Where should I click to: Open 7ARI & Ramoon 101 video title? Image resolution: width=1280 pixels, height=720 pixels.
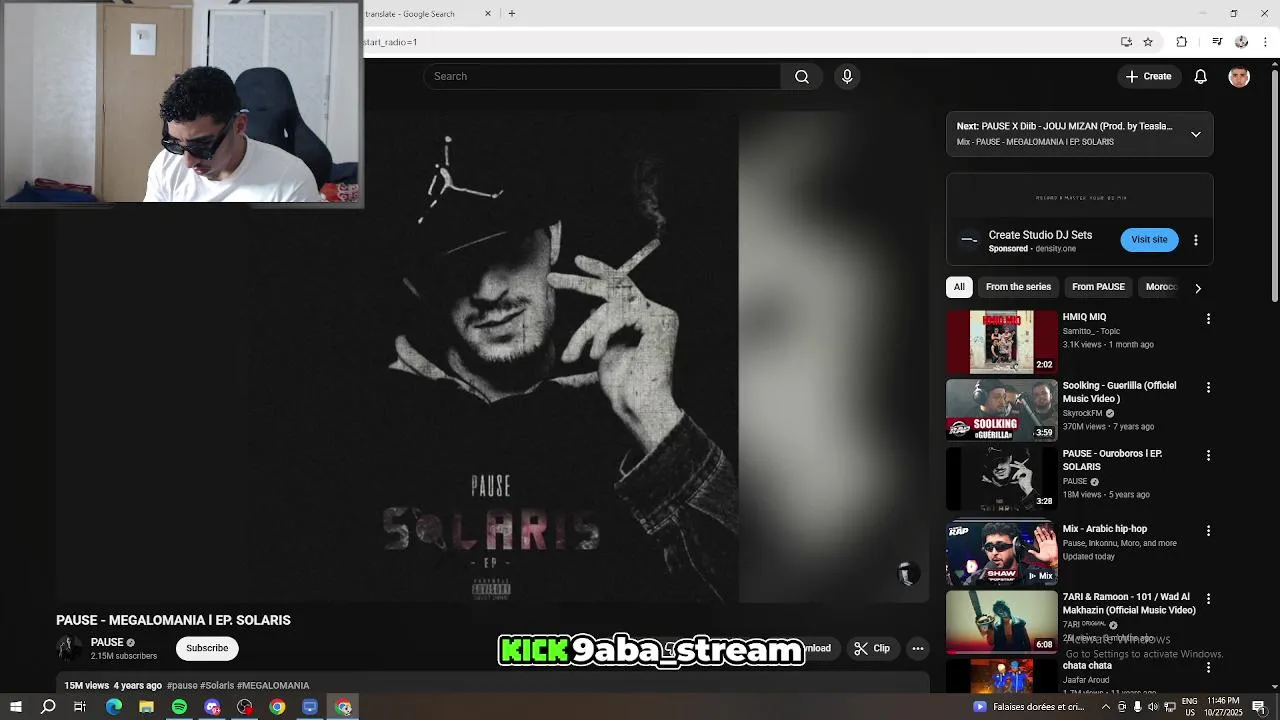pos(1129,603)
